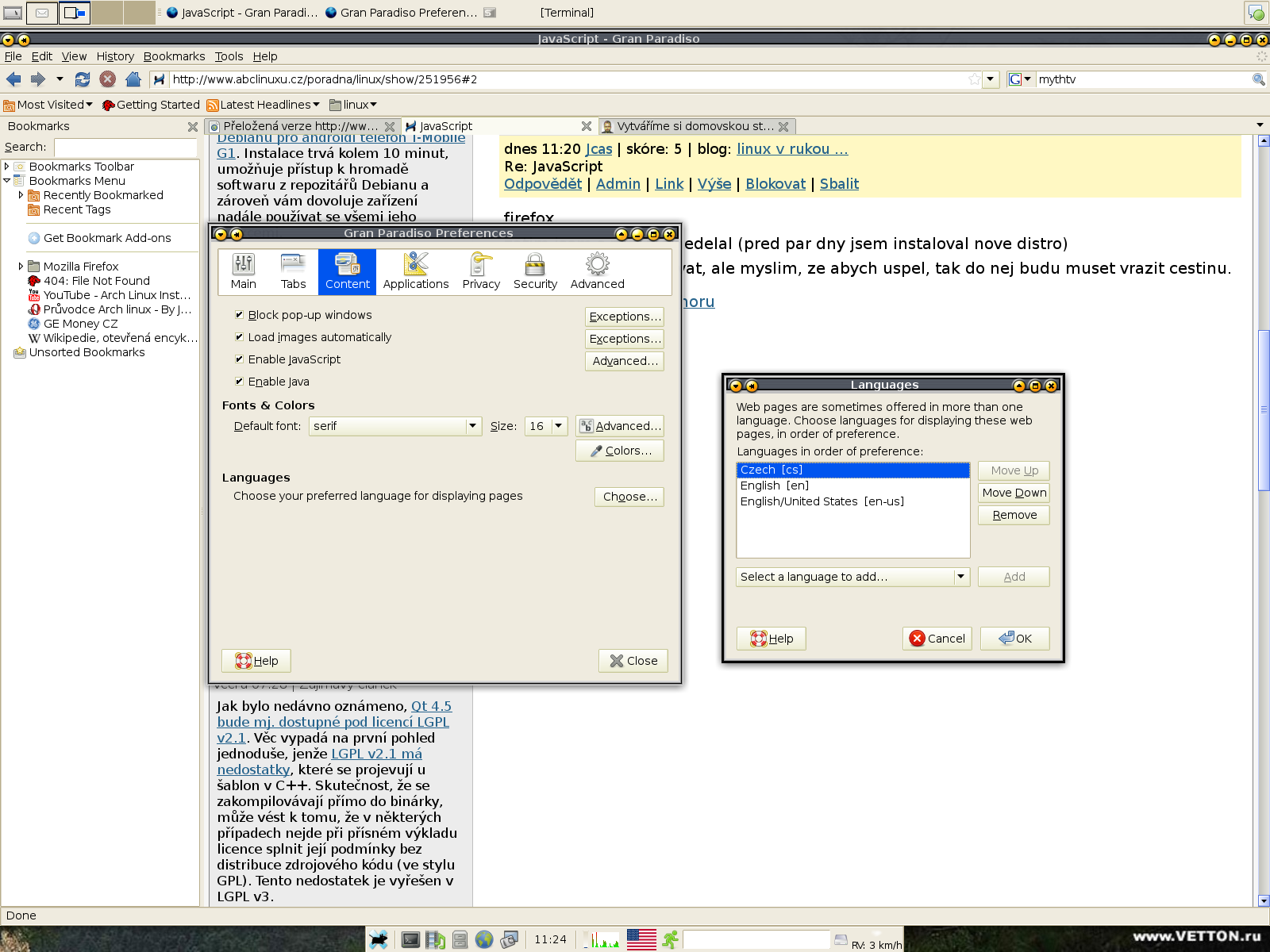Click Choose languages button
Viewport: 1270px width, 952px height.
(629, 497)
